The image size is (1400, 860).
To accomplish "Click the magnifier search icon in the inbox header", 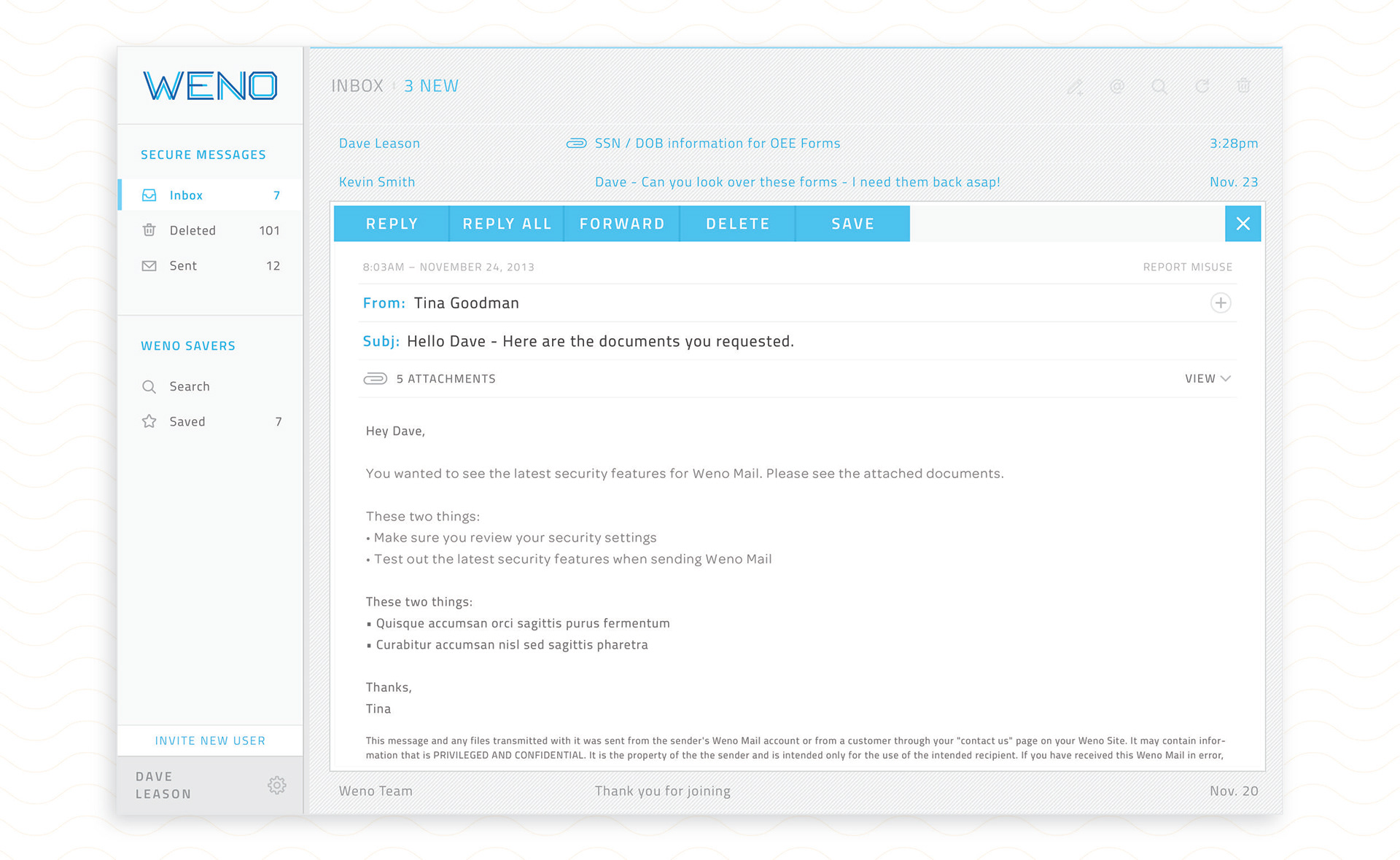I will coord(1159,87).
